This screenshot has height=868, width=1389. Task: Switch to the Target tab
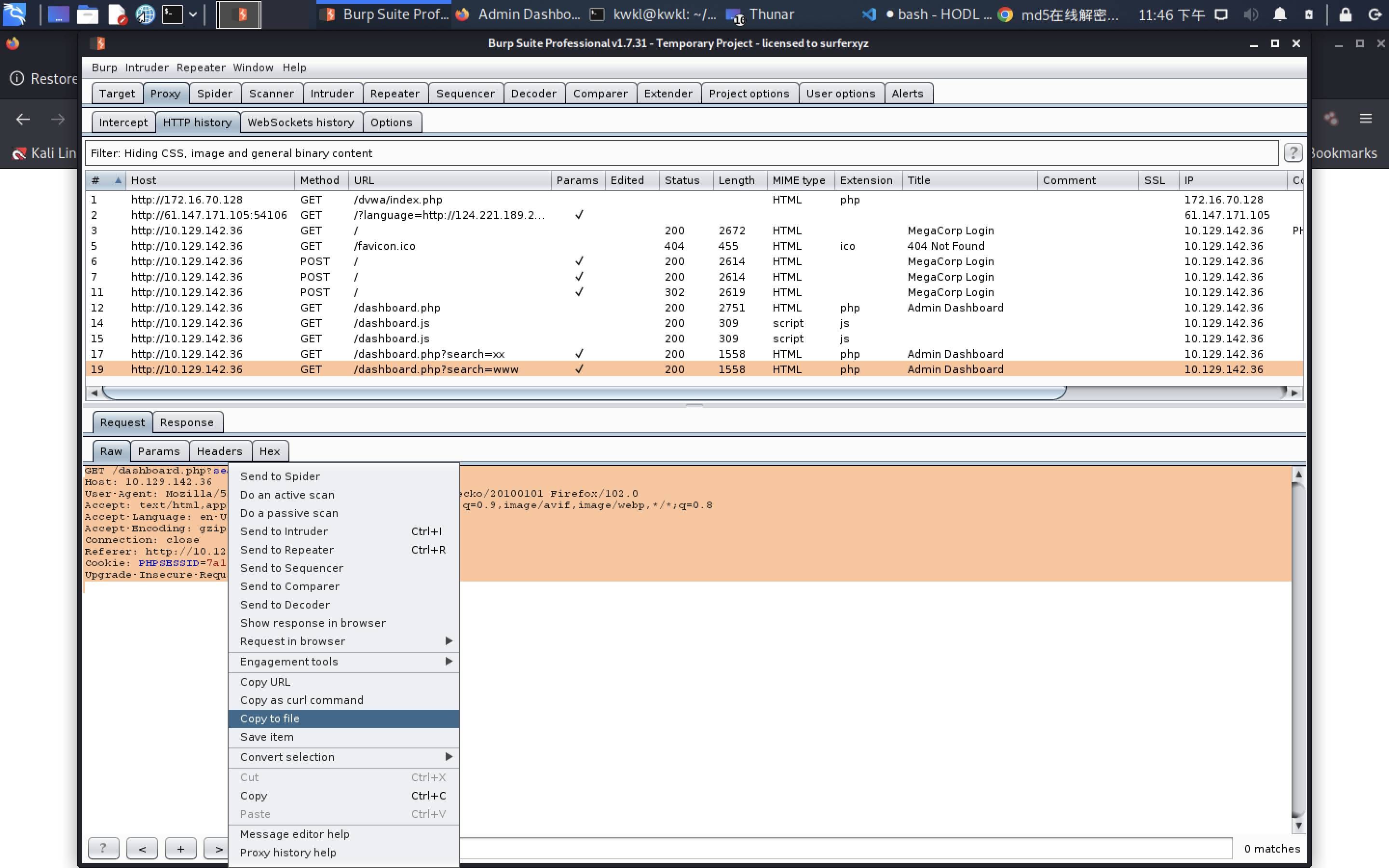coord(117,94)
